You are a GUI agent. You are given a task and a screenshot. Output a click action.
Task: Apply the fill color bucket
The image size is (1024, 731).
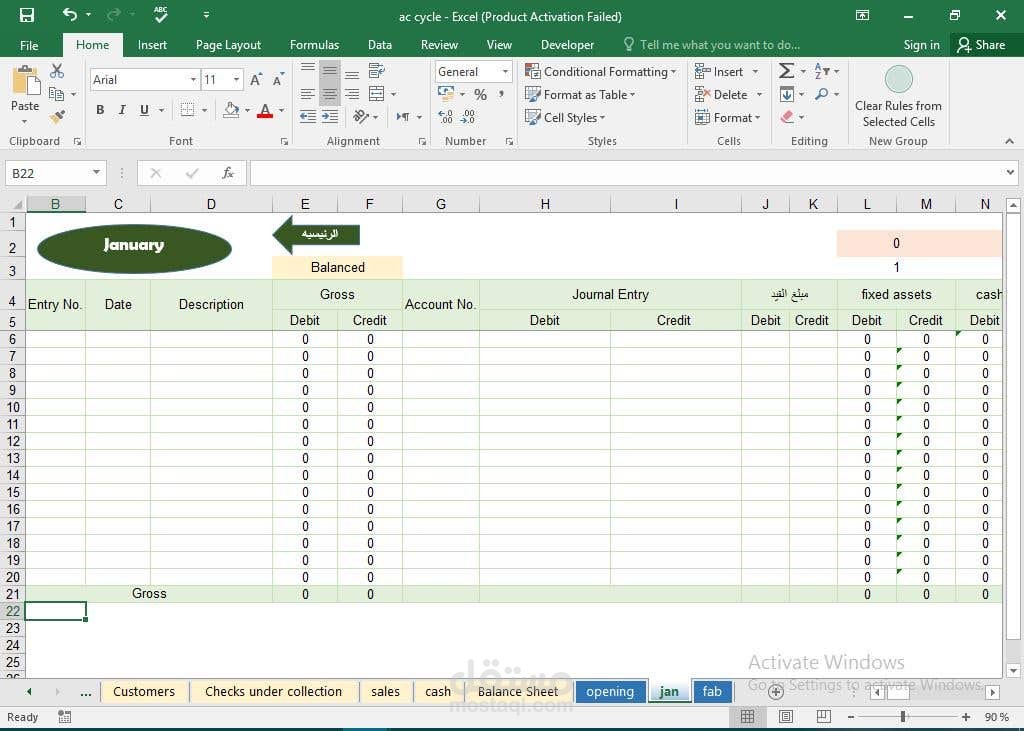[x=231, y=110]
